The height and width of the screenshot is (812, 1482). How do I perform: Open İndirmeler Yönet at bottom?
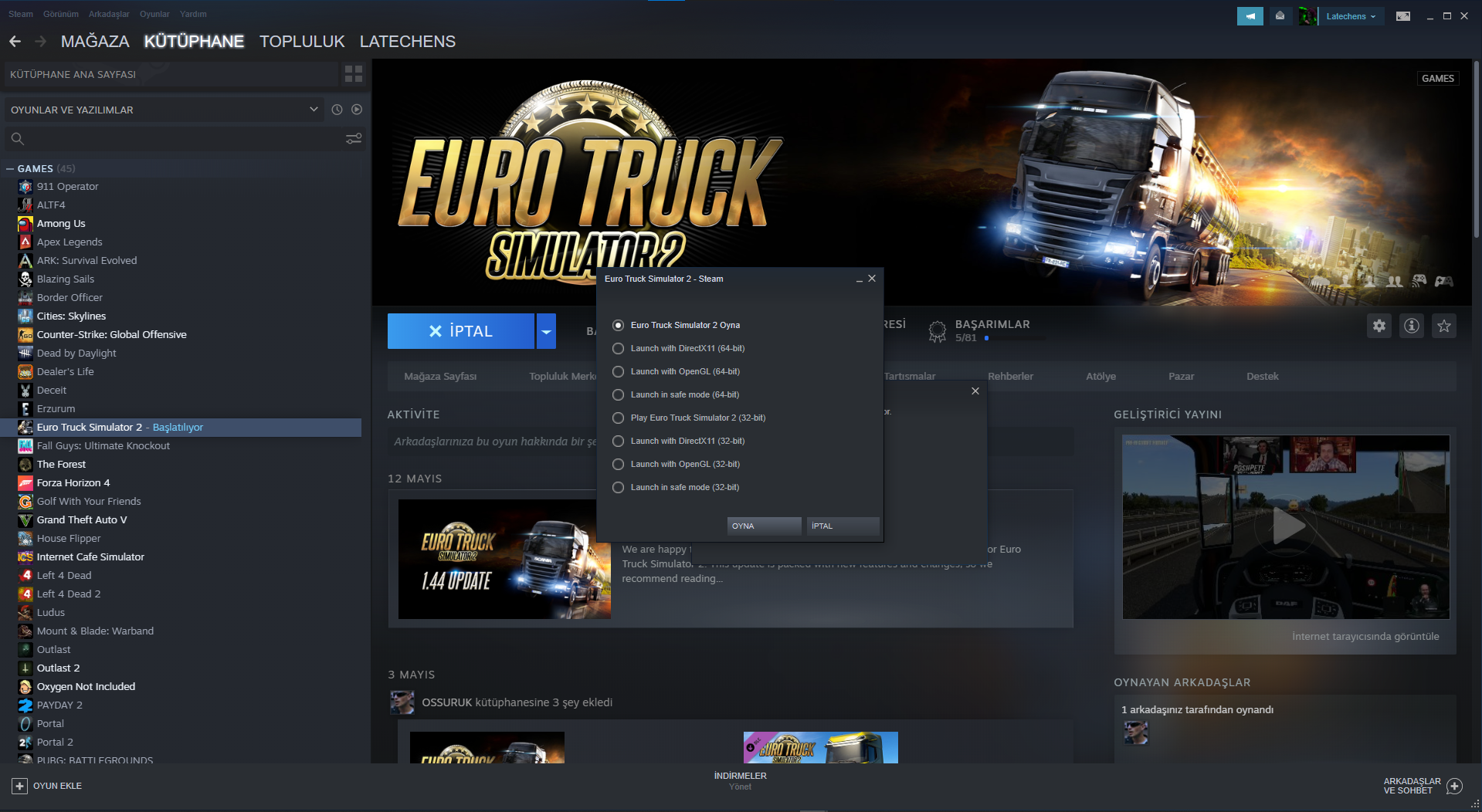click(740, 781)
